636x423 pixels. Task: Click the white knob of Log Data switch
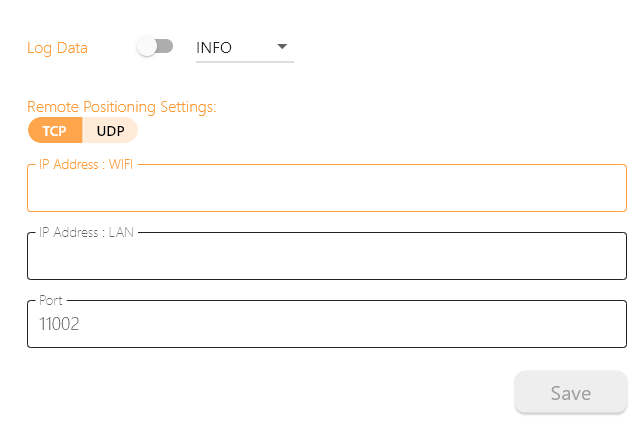click(x=148, y=47)
